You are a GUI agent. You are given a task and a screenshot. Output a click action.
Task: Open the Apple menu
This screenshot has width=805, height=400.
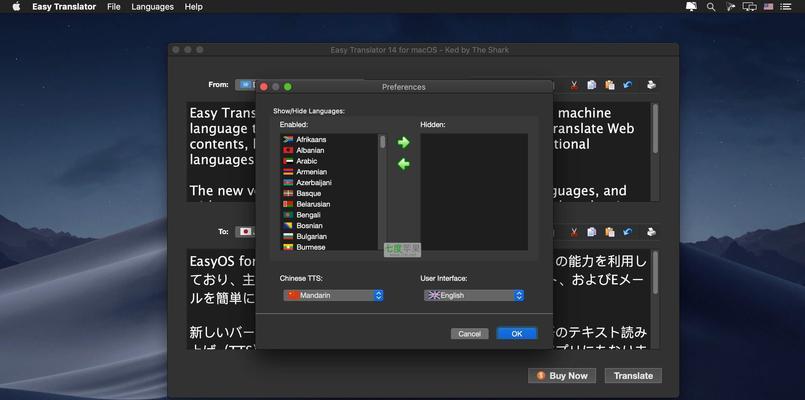(x=16, y=7)
